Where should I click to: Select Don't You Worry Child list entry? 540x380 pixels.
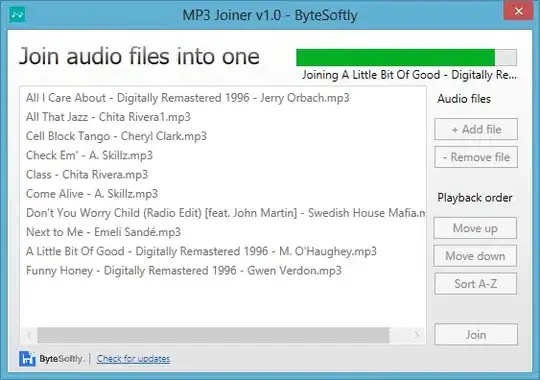click(223, 213)
